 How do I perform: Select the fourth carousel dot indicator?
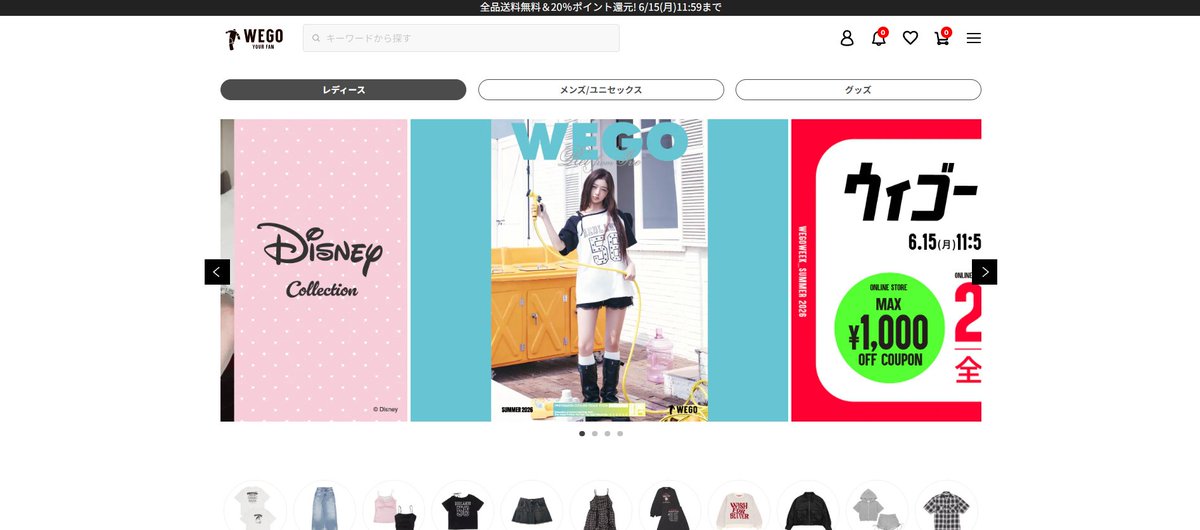620,434
